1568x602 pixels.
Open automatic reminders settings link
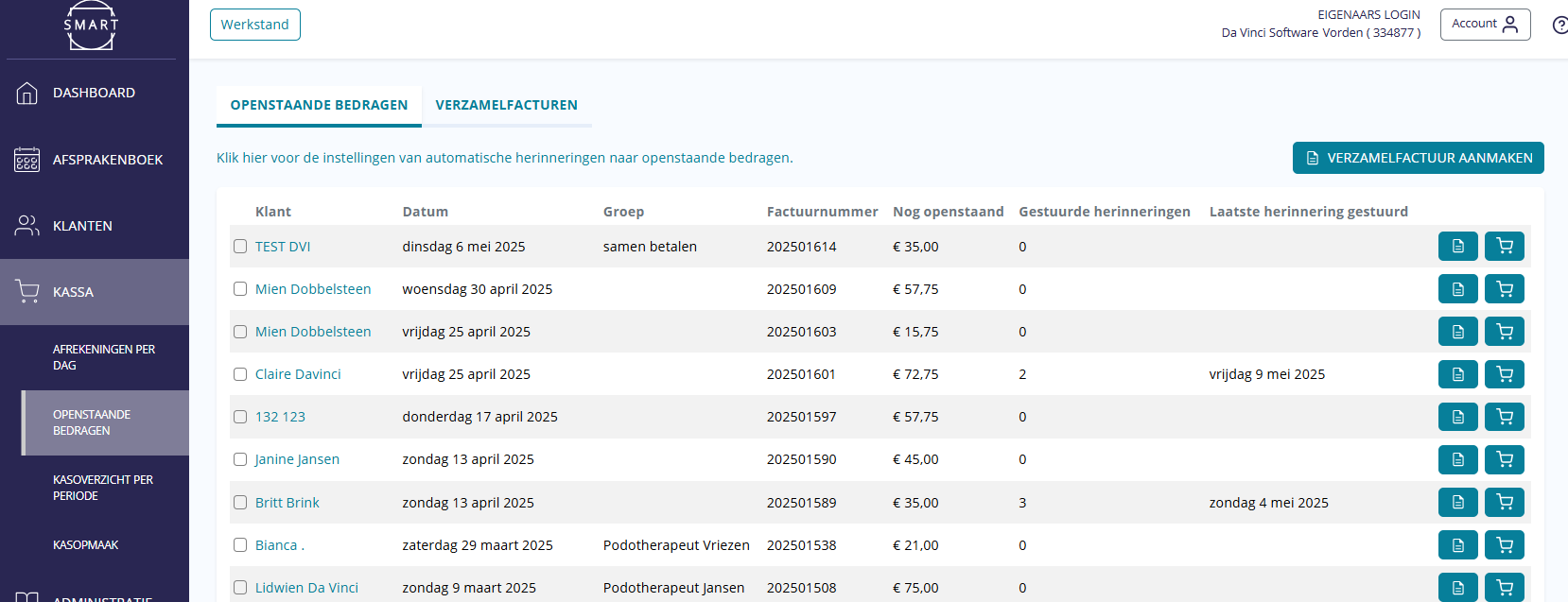click(x=504, y=158)
